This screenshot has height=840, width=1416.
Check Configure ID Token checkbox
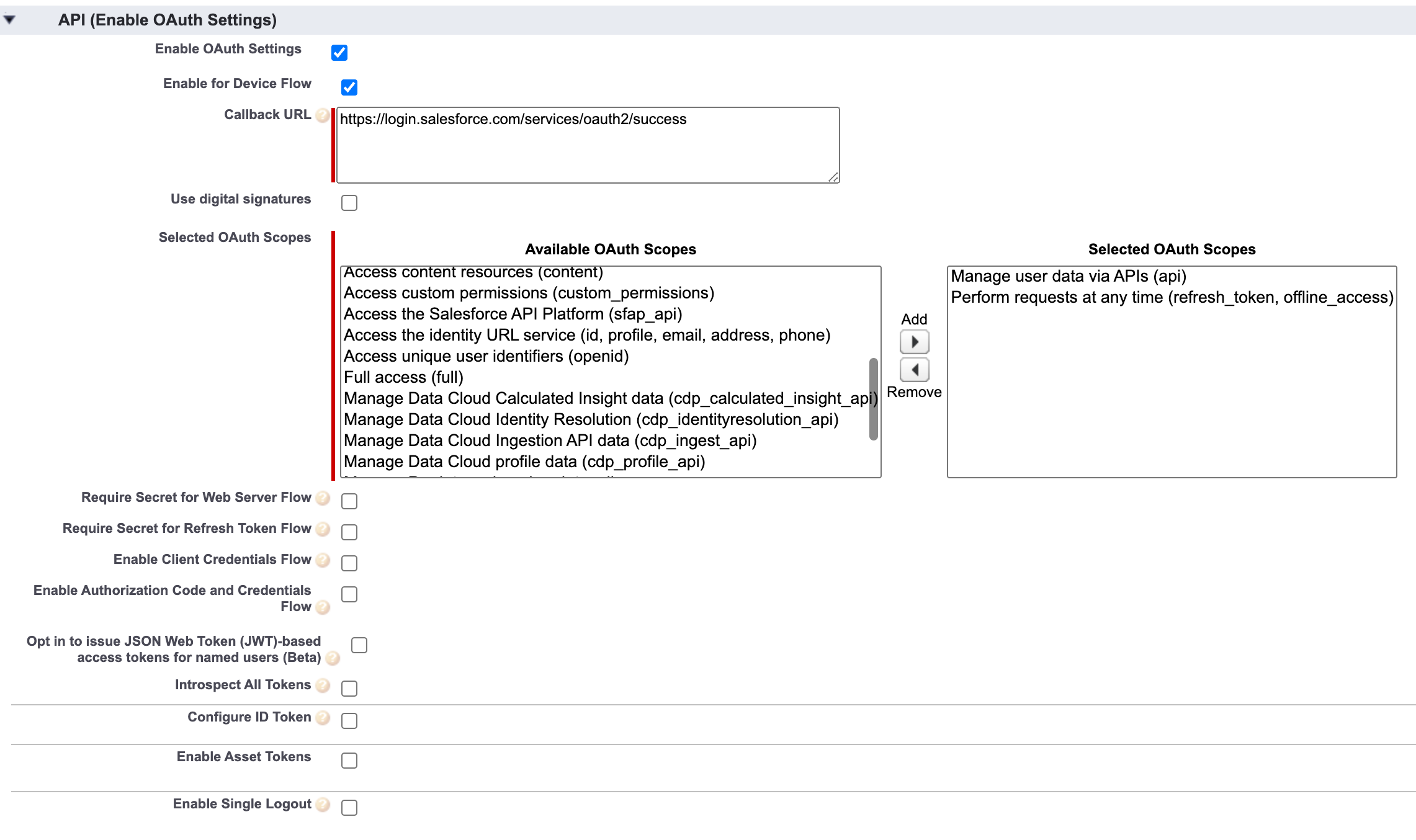coord(349,721)
